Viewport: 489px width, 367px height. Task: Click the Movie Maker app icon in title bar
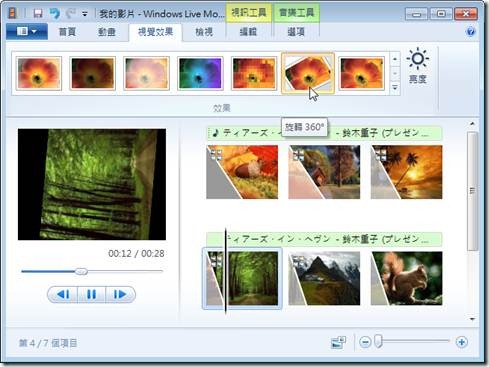[13, 13]
